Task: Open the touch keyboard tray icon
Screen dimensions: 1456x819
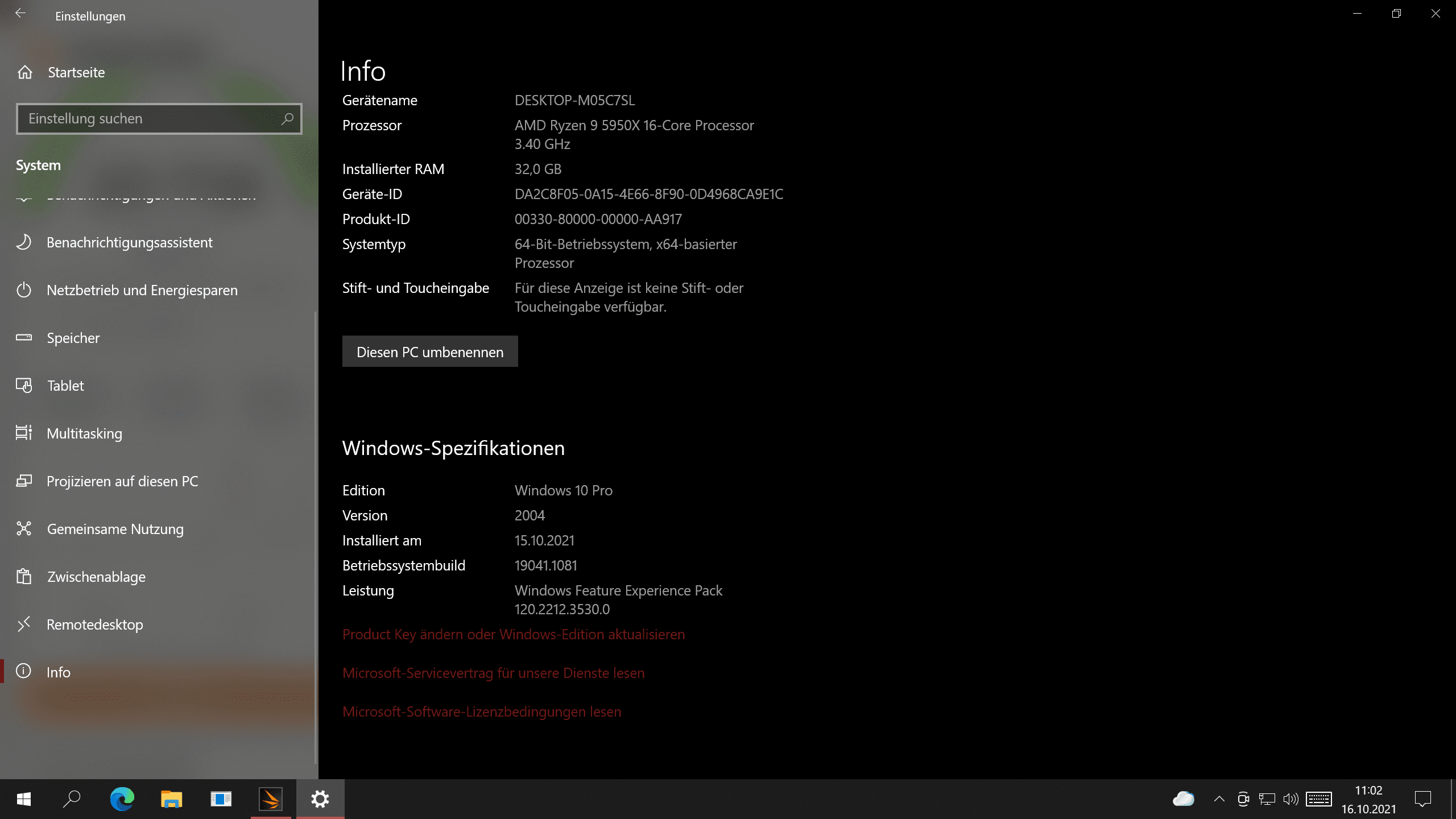Action: 1318,799
